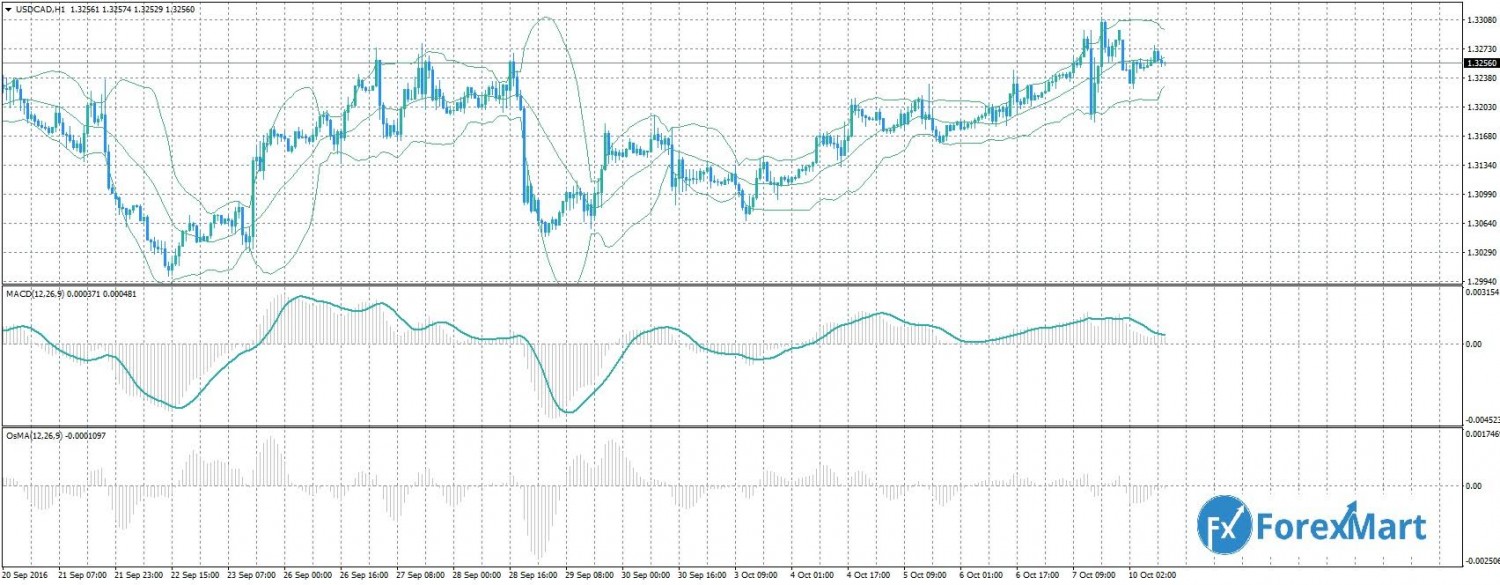
Task: Click the 10 Oct 02:00 time label
Action: point(1151,576)
